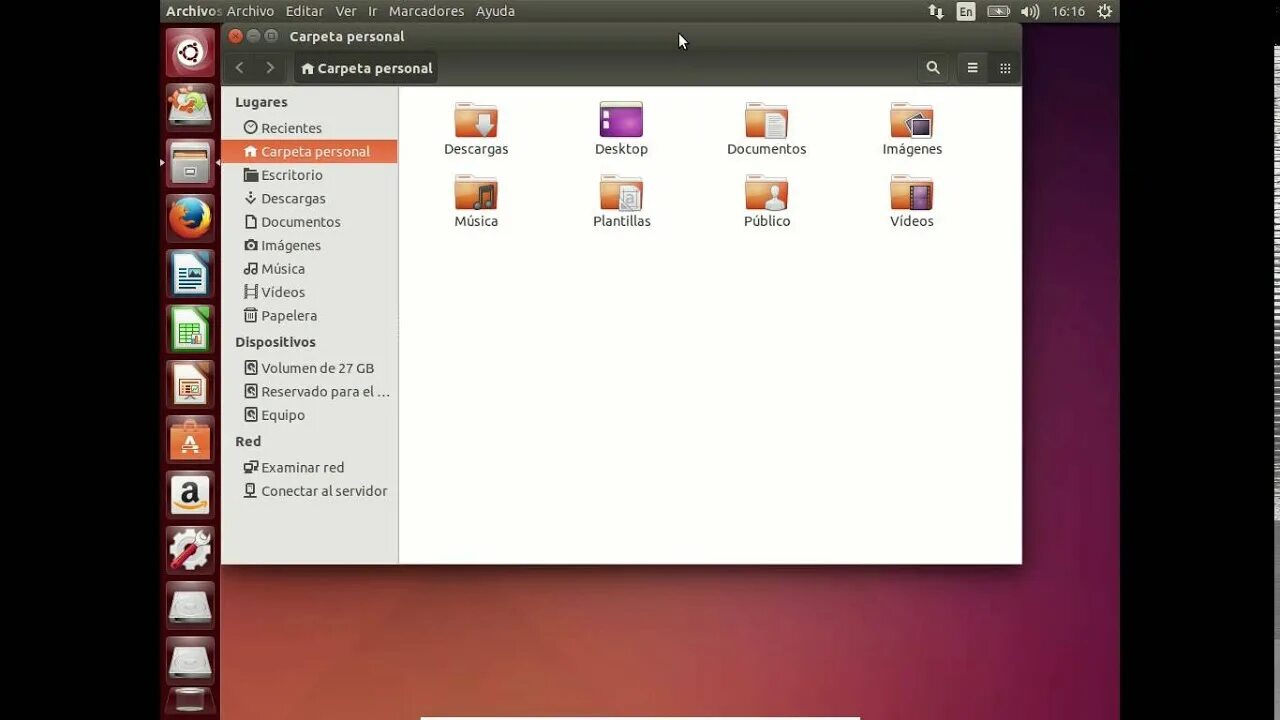
Task: Open network indicator in top panel
Action: tap(936, 11)
